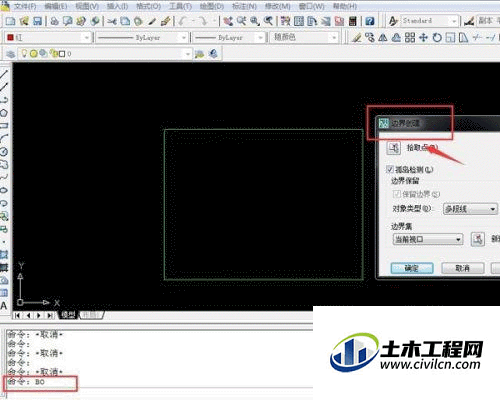Open the plot style 随颜色 dropdown
This screenshot has width=500, height=400.
305,37
